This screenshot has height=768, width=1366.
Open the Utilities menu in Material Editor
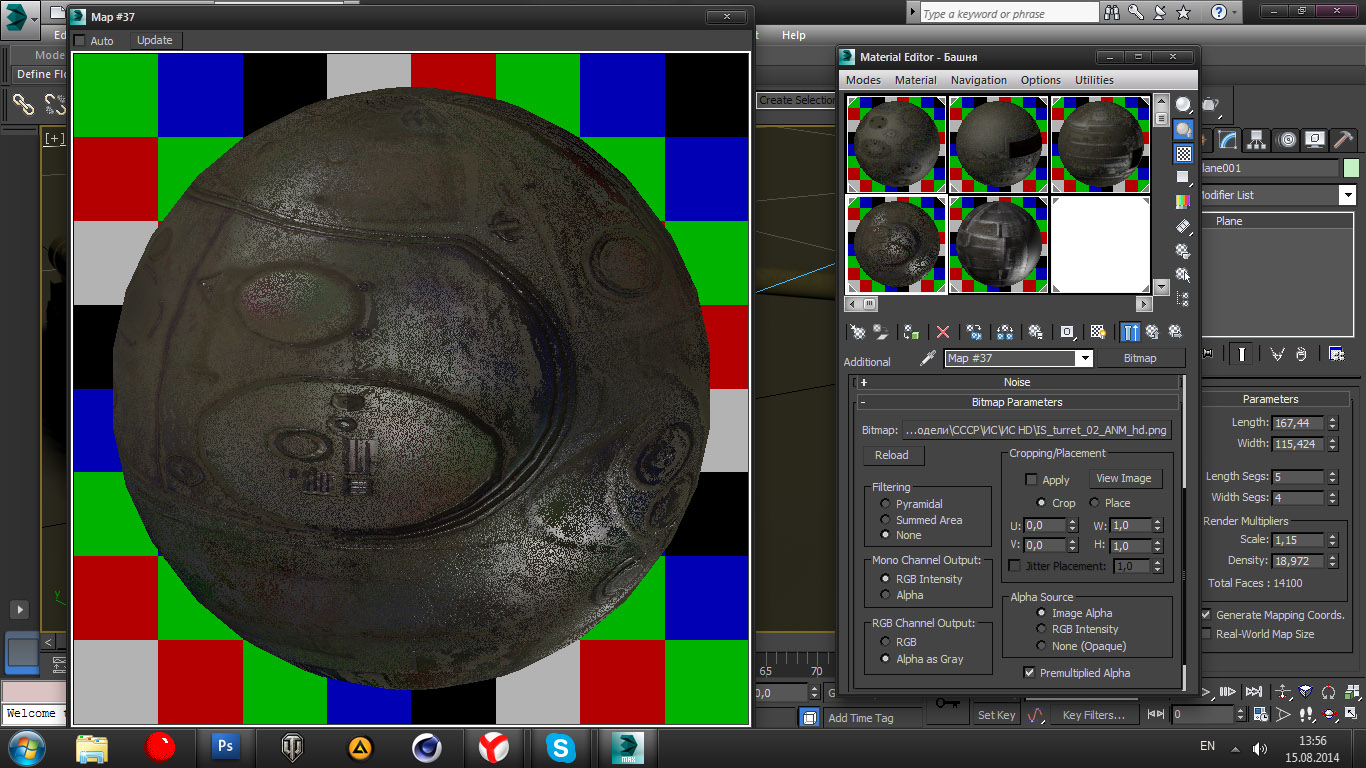1094,80
